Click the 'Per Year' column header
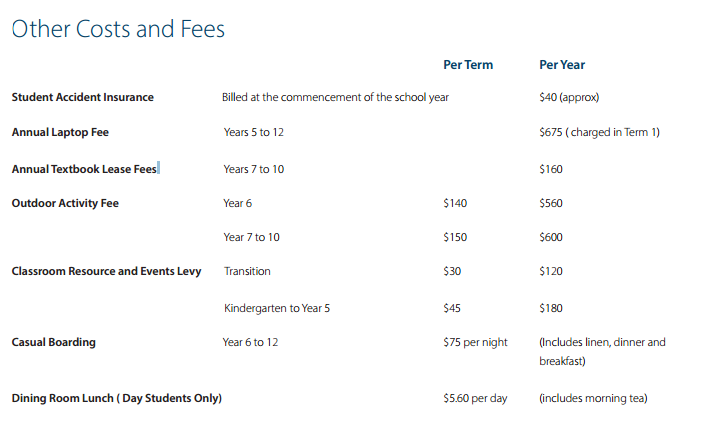 pos(562,65)
